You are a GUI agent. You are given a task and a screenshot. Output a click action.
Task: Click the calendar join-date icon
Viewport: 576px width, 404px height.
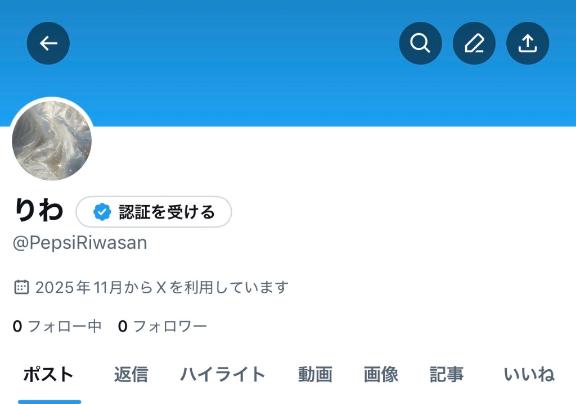(21, 287)
